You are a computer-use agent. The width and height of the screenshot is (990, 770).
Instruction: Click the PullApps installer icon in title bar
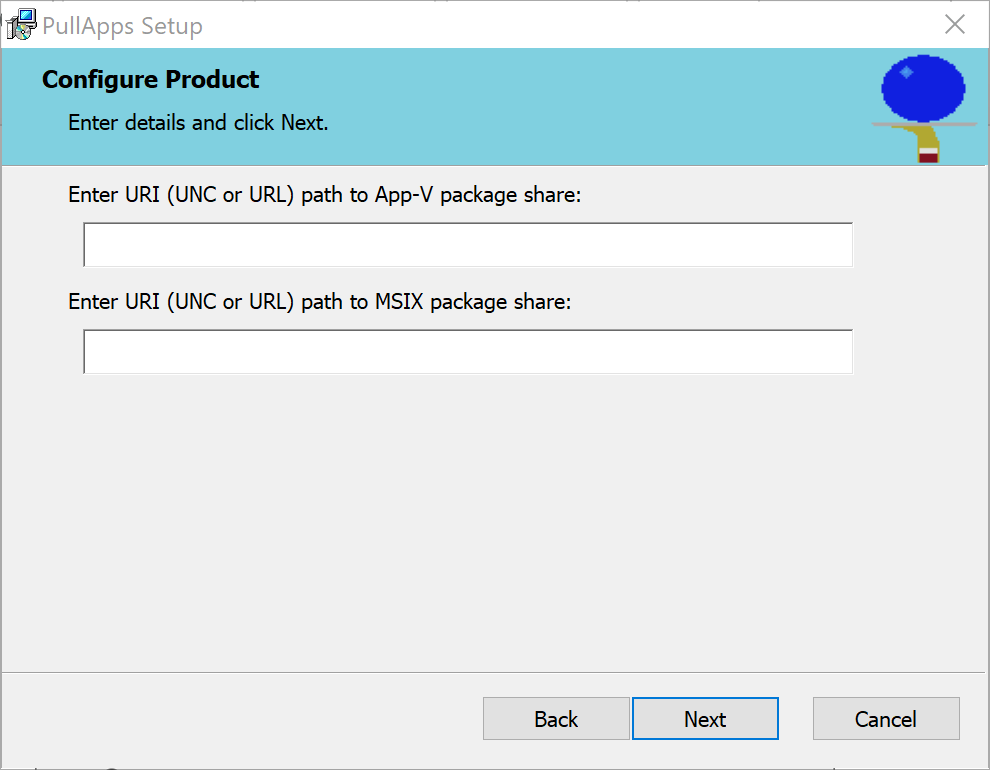pos(20,25)
